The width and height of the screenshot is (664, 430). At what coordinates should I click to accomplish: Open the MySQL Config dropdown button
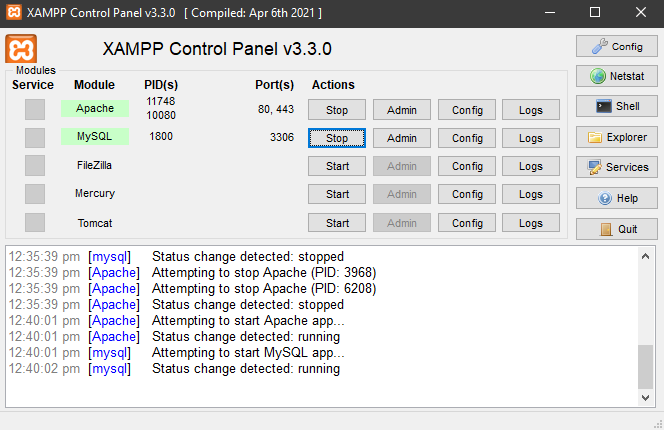pyautogui.click(x=467, y=138)
